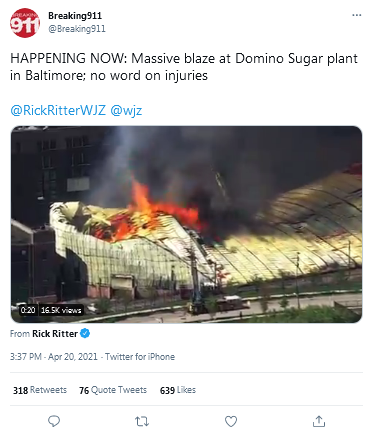Click the 0:20 video duration badge

[x=28, y=310]
